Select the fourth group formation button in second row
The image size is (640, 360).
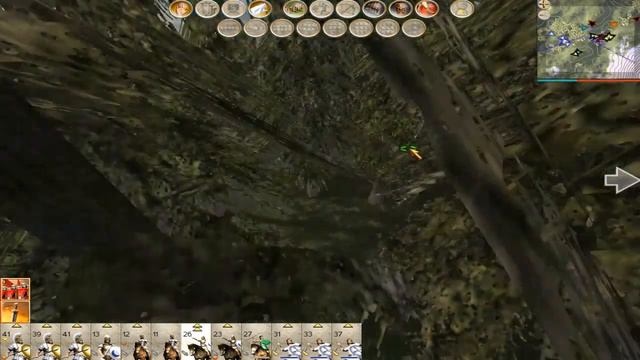coord(308,28)
